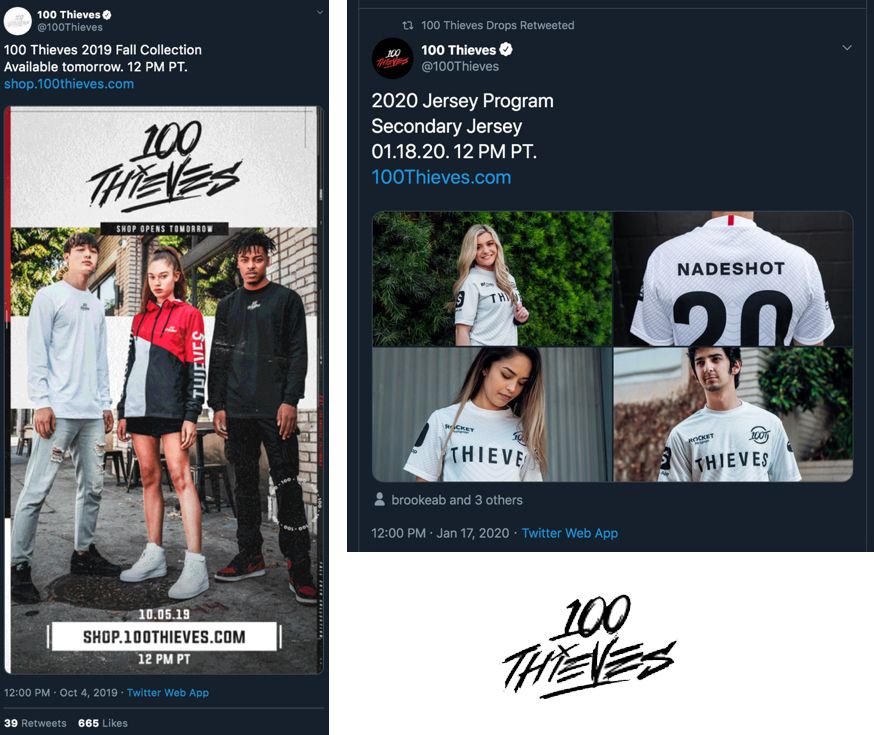Click the Twitter Web App link in right tweet
The width and height of the screenshot is (874, 735).
570,533
